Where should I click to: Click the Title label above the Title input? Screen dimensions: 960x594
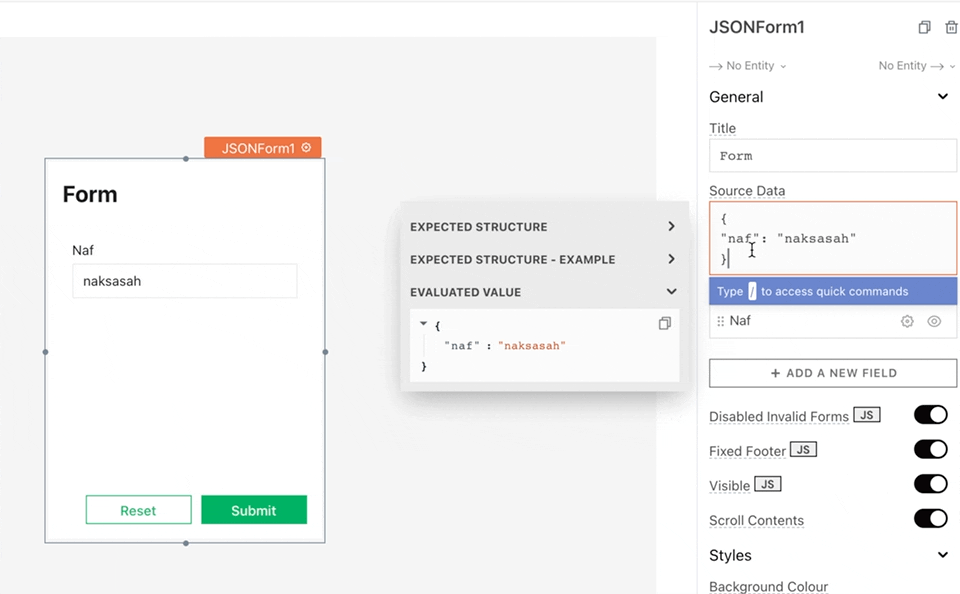click(x=722, y=129)
